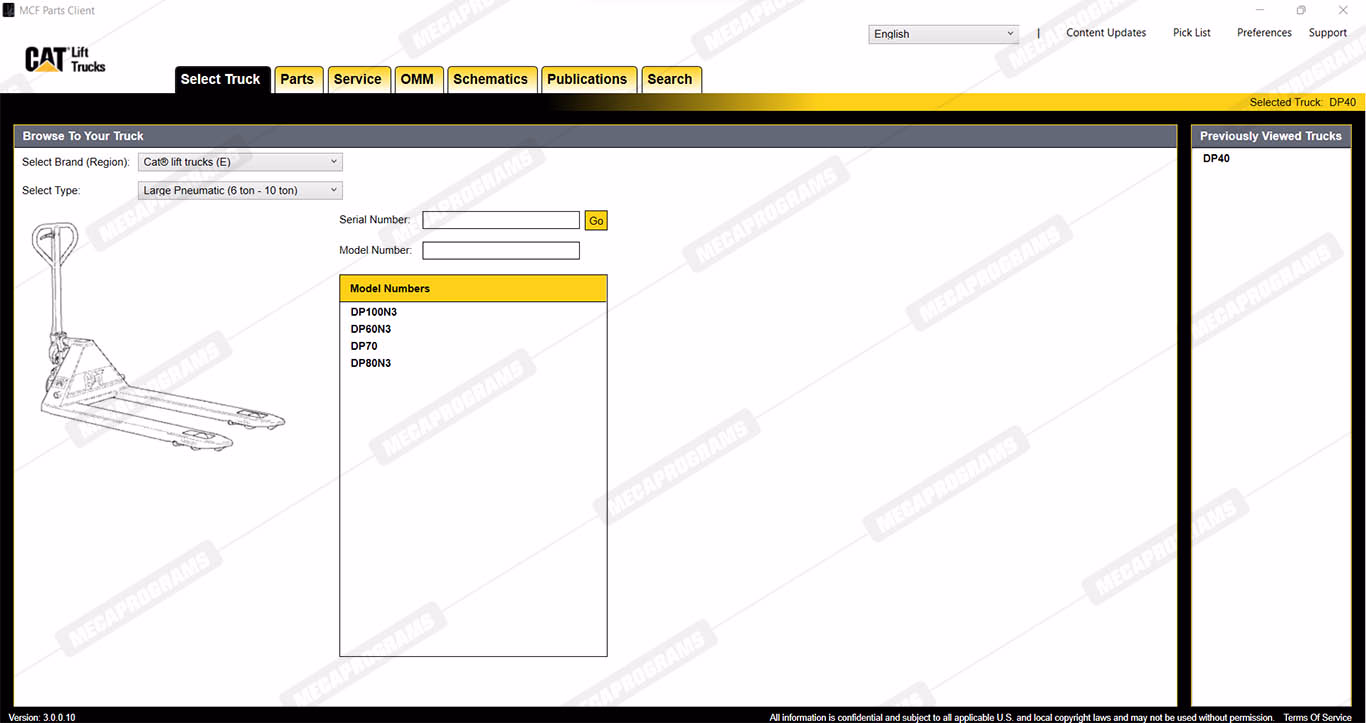
Task: Open the Search tab
Action: (x=670, y=80)
